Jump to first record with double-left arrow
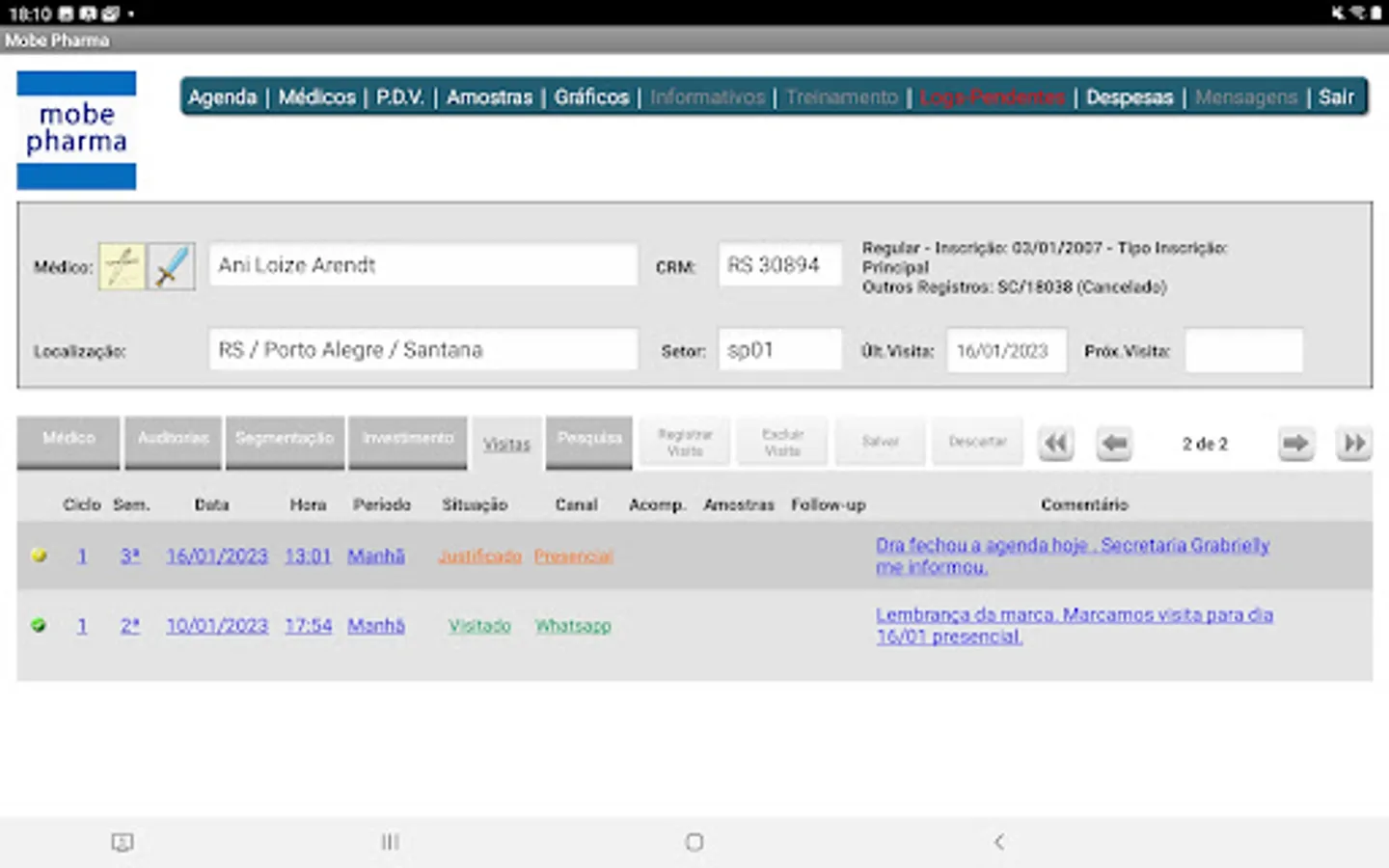This screenshot has width=1389, height=868. (1056, 444)
